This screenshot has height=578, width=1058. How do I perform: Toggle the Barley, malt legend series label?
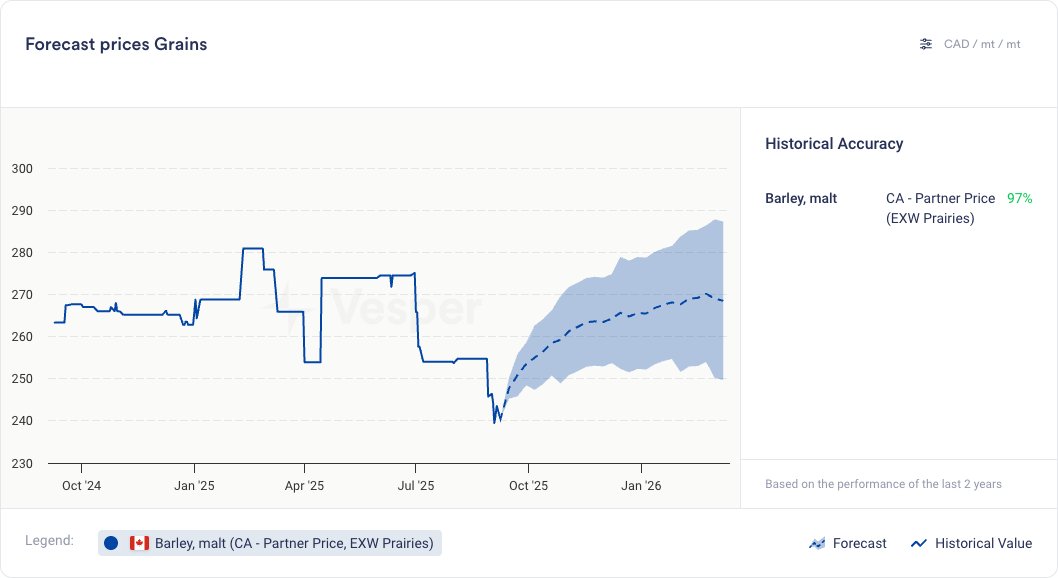point(294,543)
